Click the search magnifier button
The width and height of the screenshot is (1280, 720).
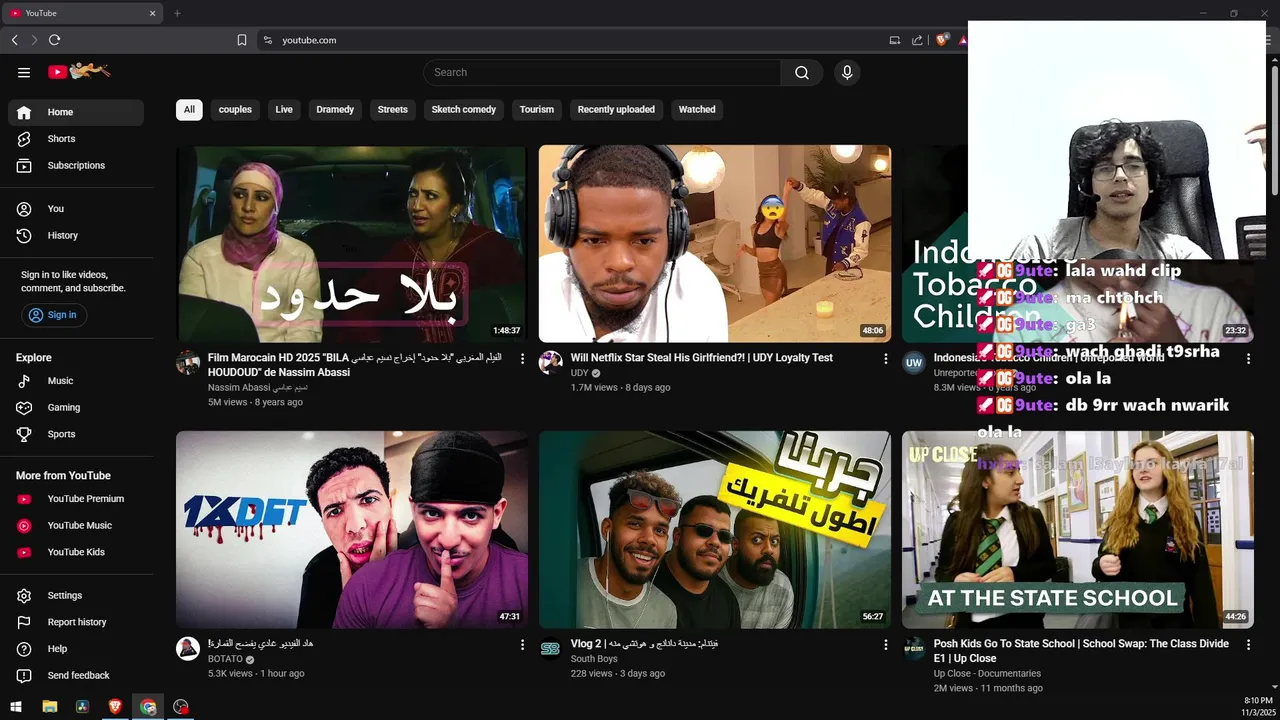pyautogui.click(x=802, y=72)
